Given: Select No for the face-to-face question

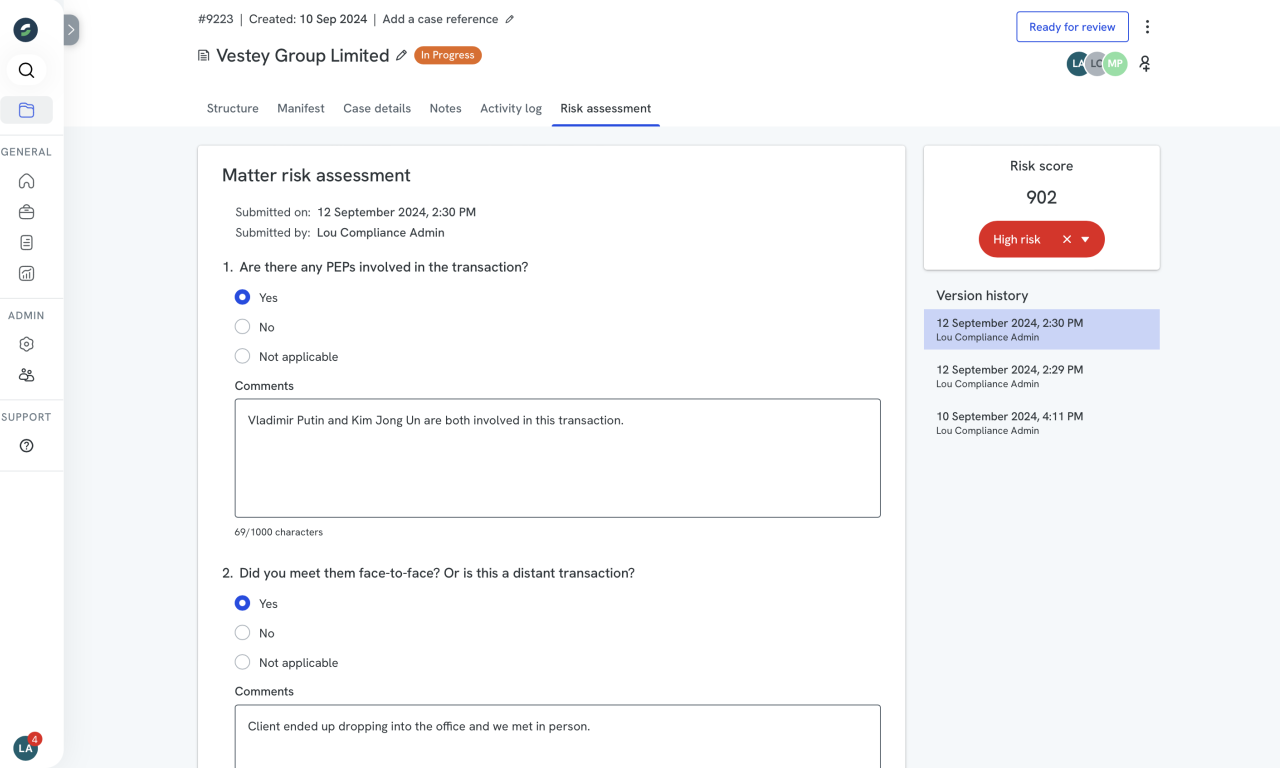Looking at the screenshot, I should (242, 633).
